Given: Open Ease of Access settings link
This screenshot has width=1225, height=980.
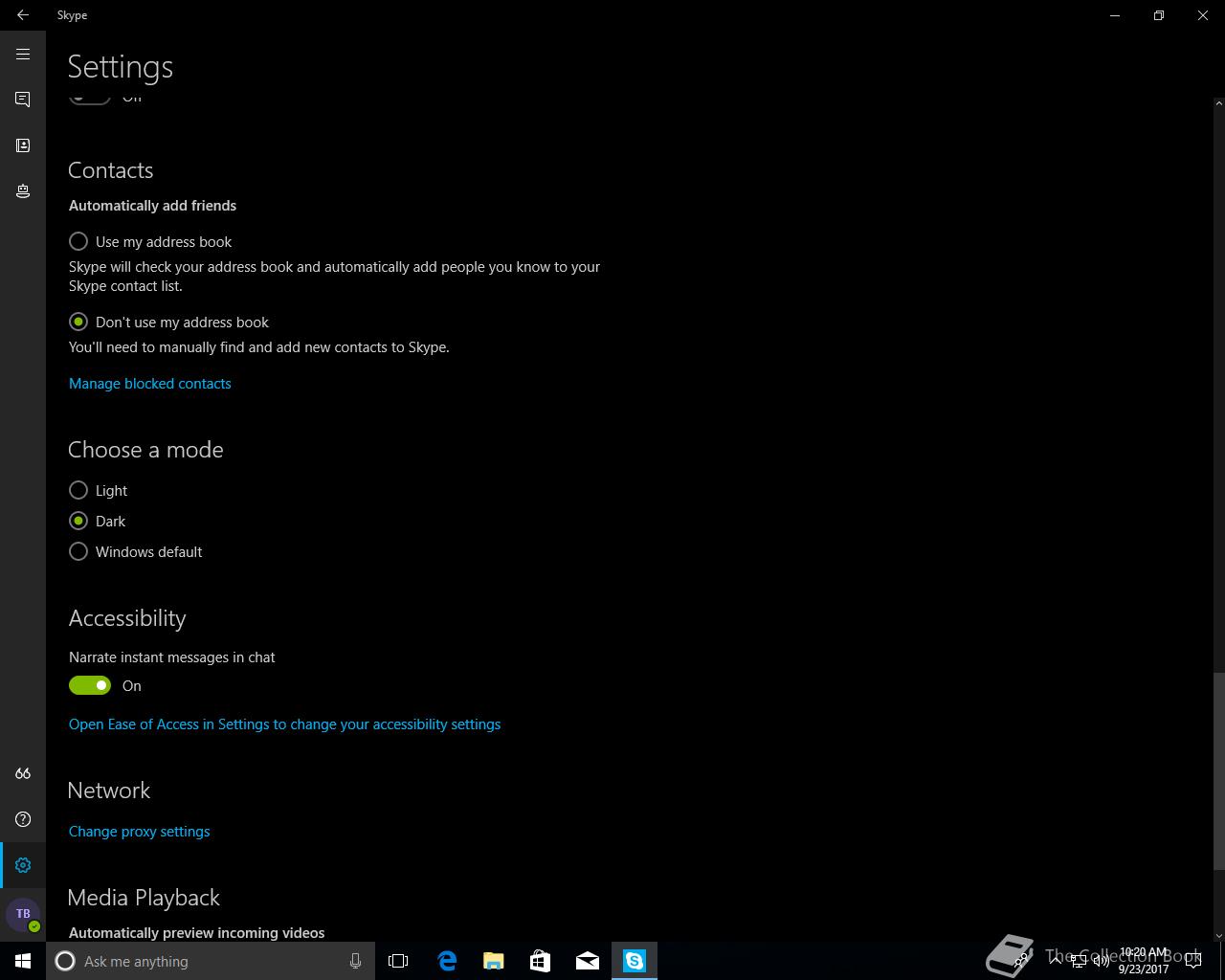Looking at the screenshot, I should coord(284,724).
